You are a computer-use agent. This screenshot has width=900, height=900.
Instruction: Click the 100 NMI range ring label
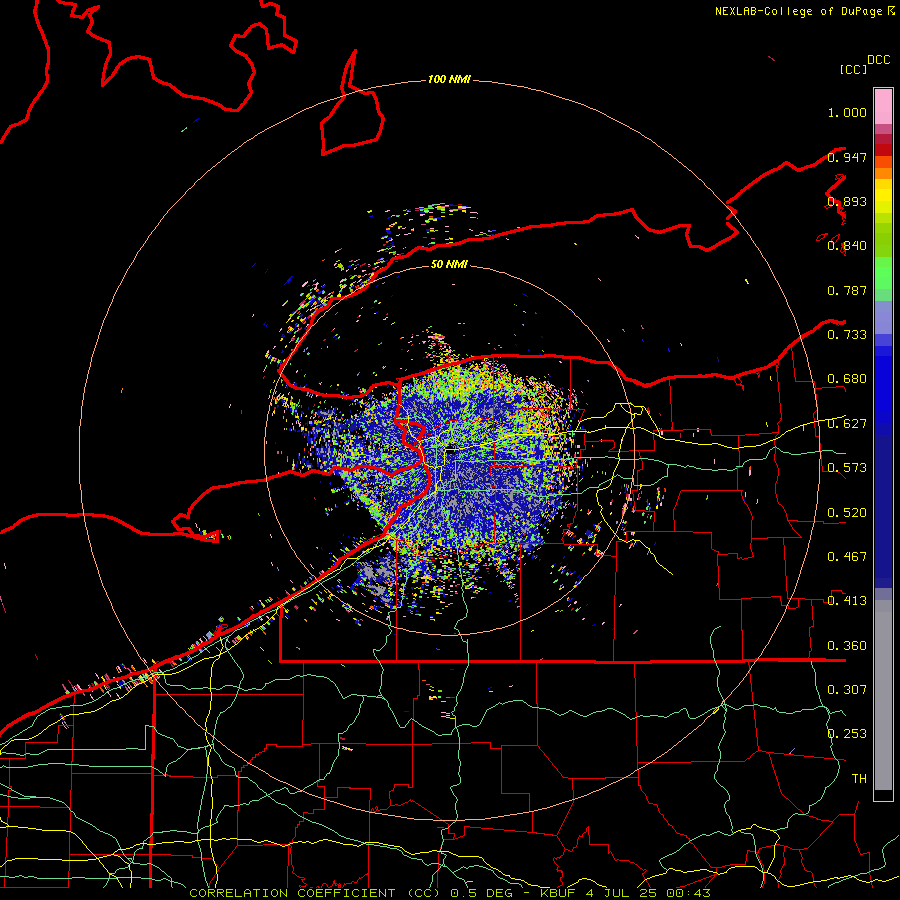click(449, 79)
